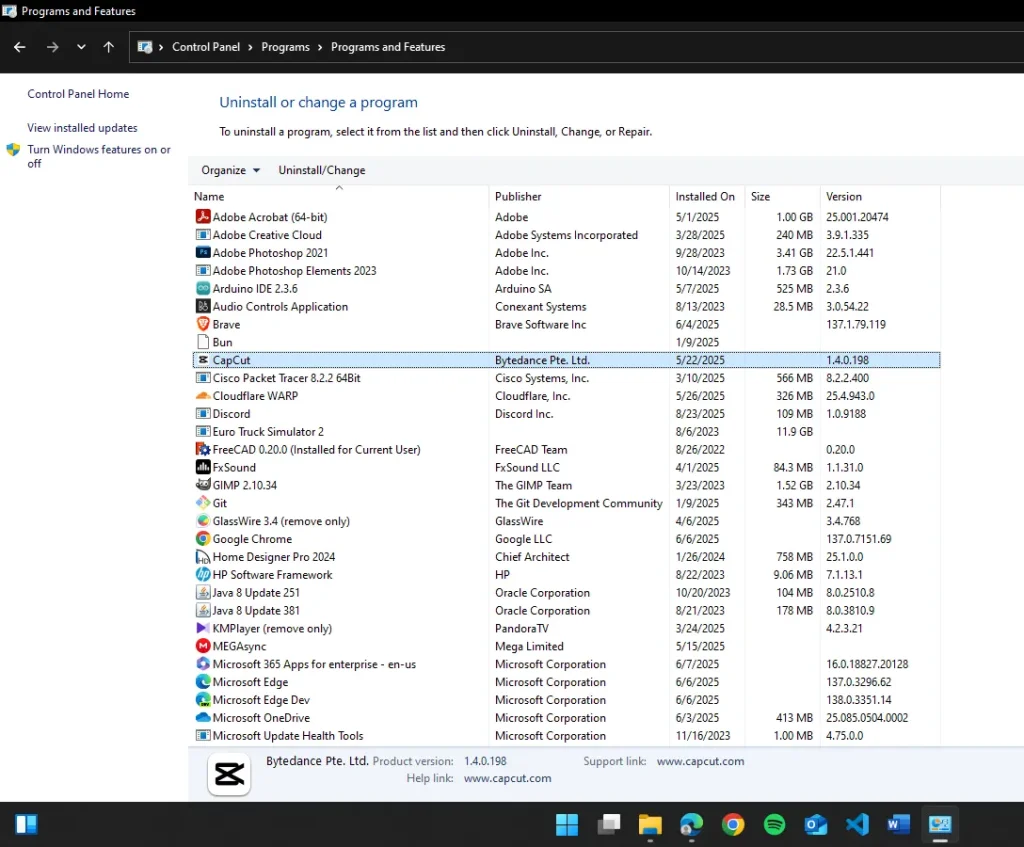This screenshot has height=847, width=1024.
Task: Click the Audio Controls Application icon
Action: 203,306
